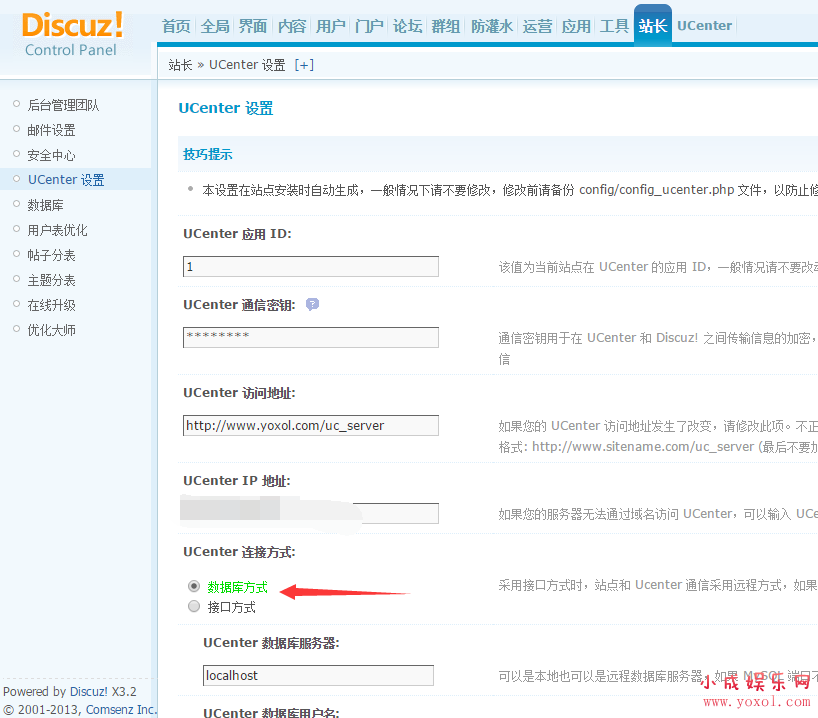
Task: Open the 群组 top menu
Action: click(446, 26)
